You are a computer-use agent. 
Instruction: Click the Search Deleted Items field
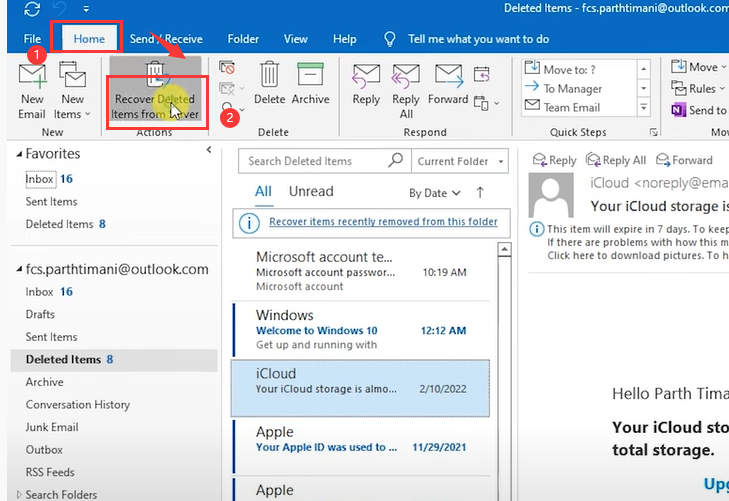click(313, 161)
